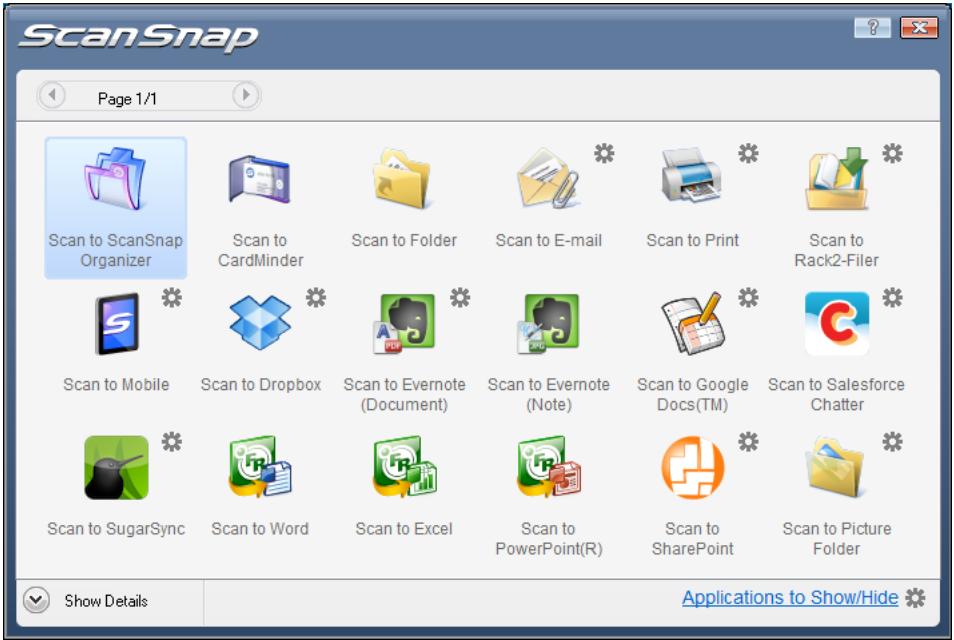Choose the Scan to Folder icon

402,179
